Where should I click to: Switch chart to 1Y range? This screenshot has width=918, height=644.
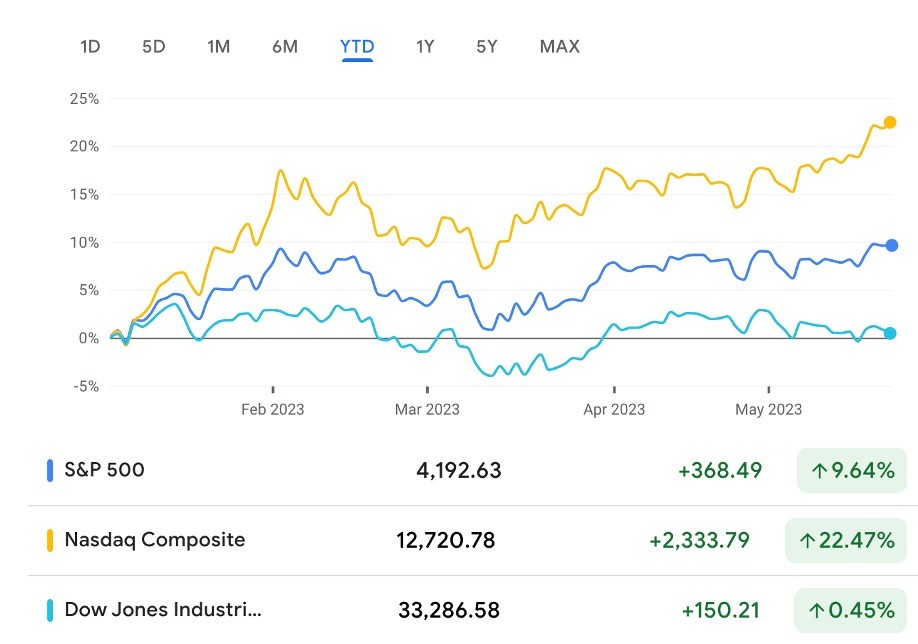pos(425,46)
